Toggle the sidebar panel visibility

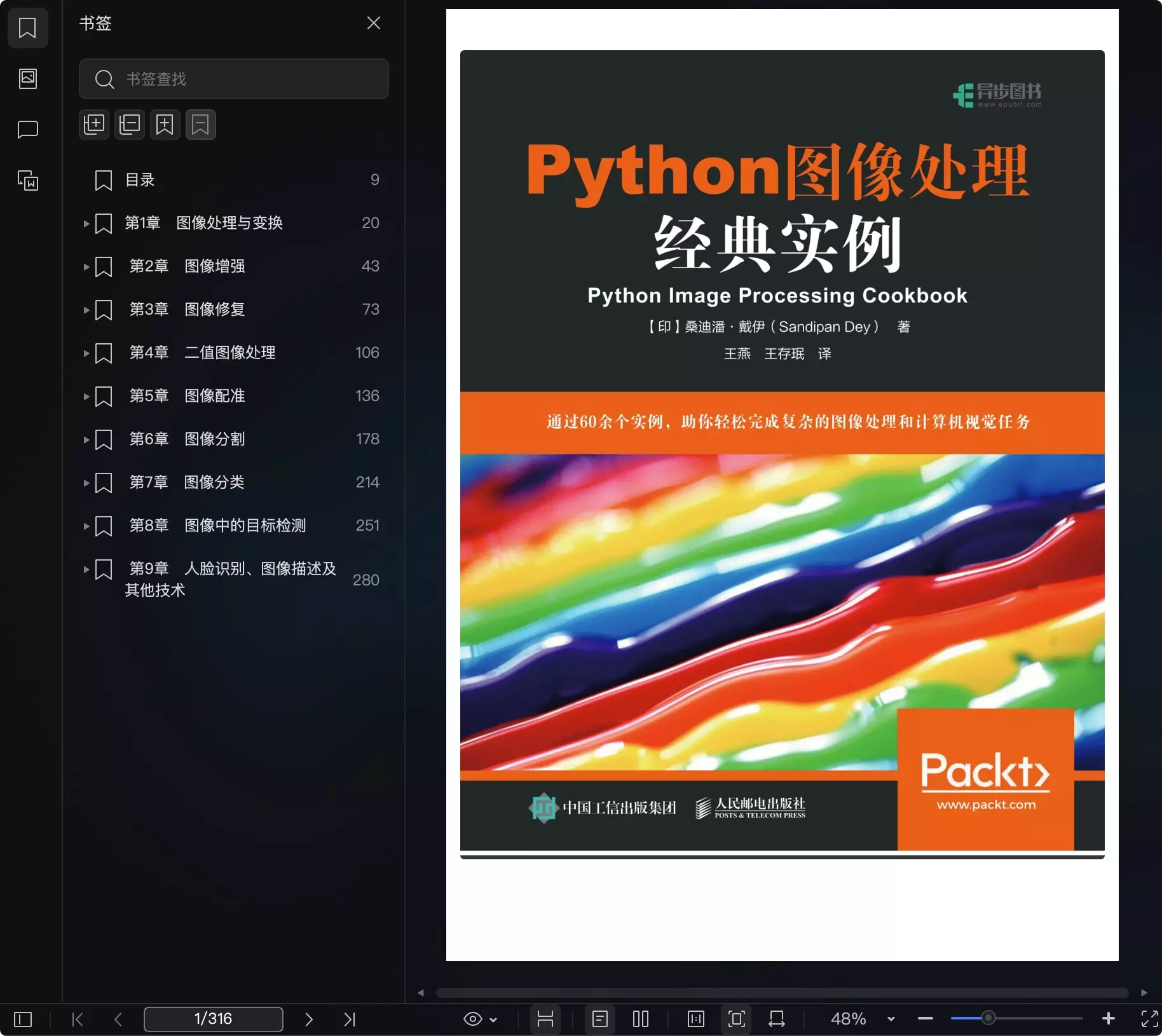pyautogui.click(x=22, y=1019)
